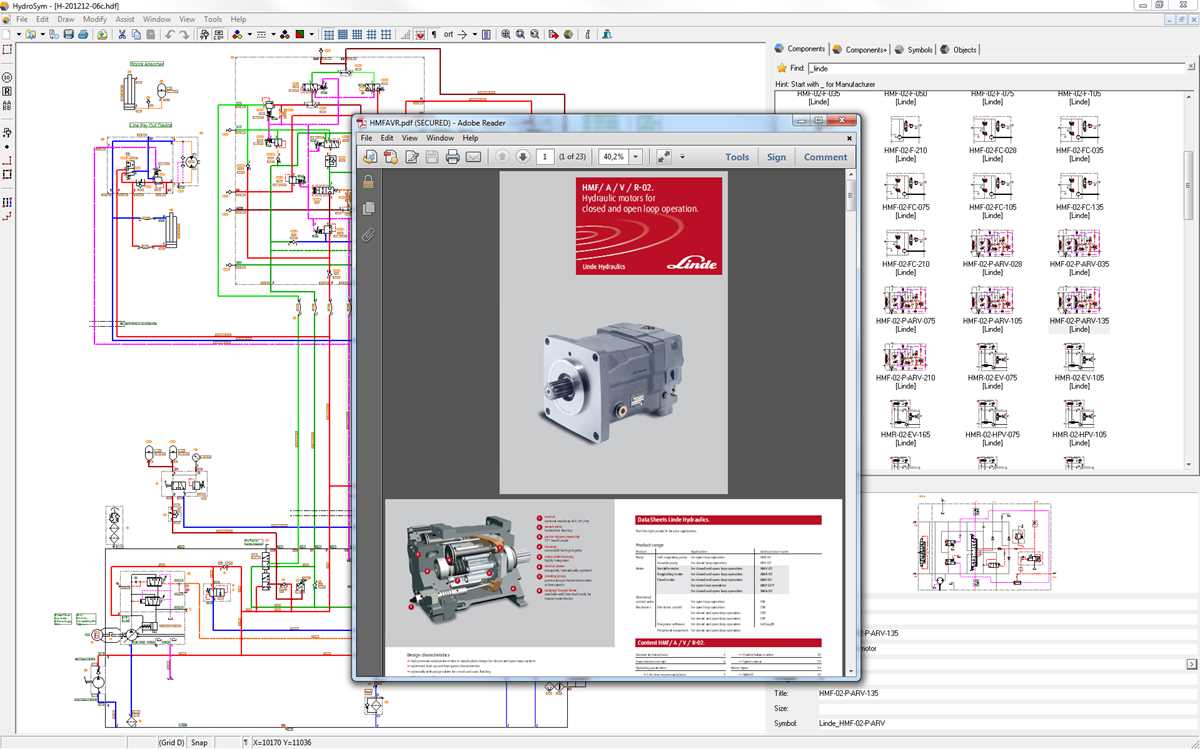Click the boxed 'R' tool in left toolbar
Viewport: 1200px width, 749px height.
[7, 91]
